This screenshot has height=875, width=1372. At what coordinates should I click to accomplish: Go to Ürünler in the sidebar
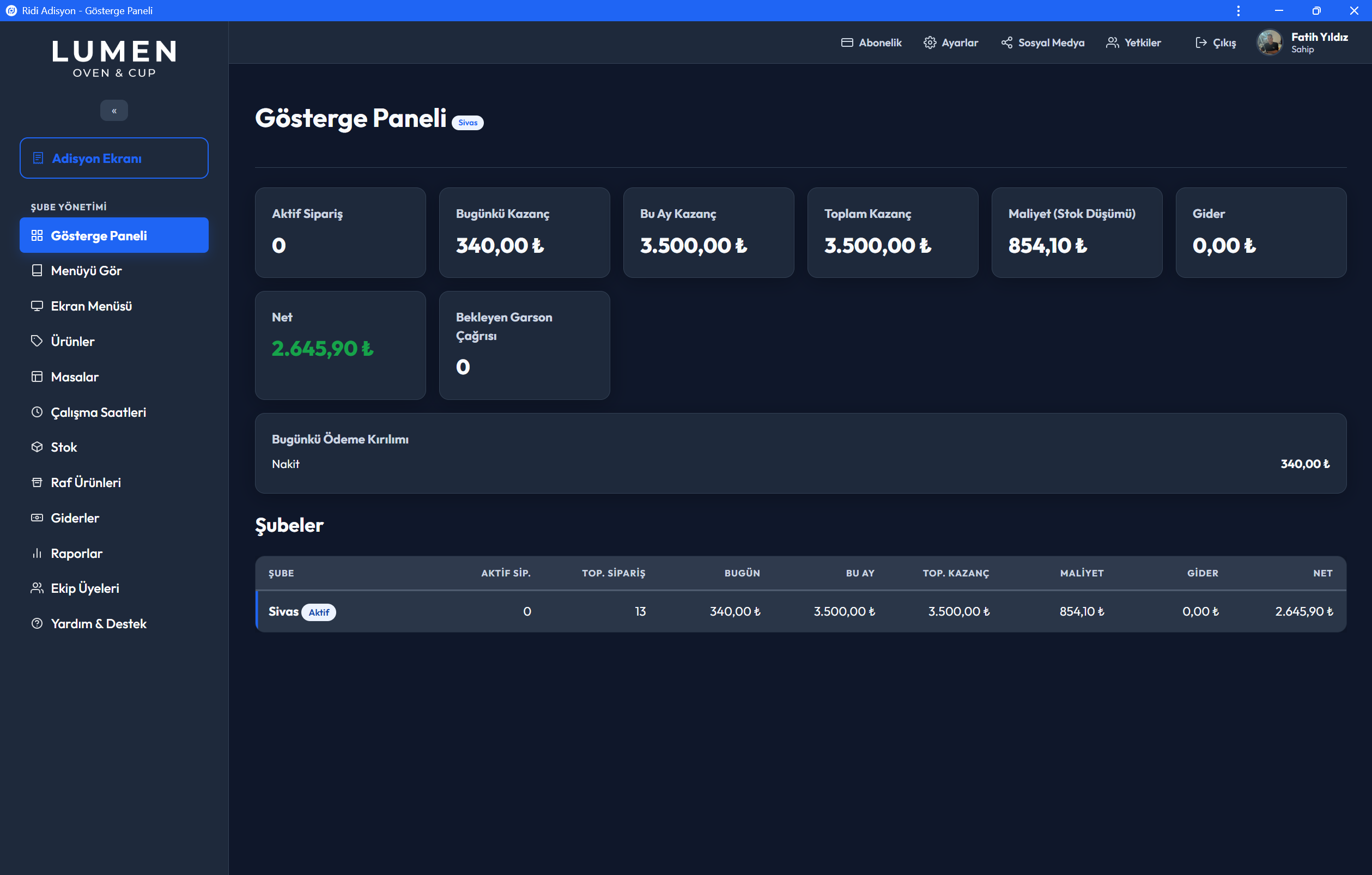(114, 341)
